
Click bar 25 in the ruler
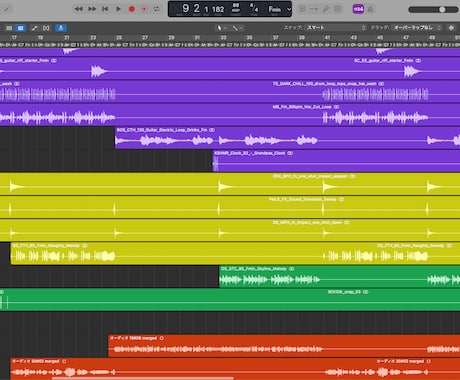(x=119, y=37)
